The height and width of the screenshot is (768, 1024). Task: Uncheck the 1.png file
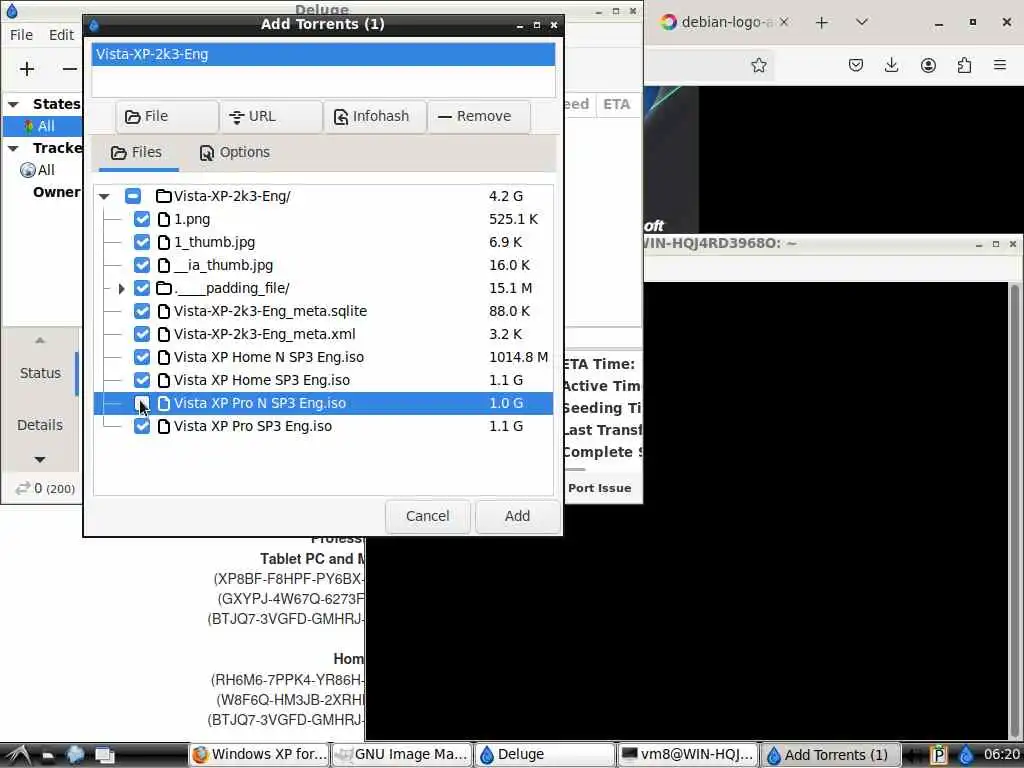(x=142, y=219)
